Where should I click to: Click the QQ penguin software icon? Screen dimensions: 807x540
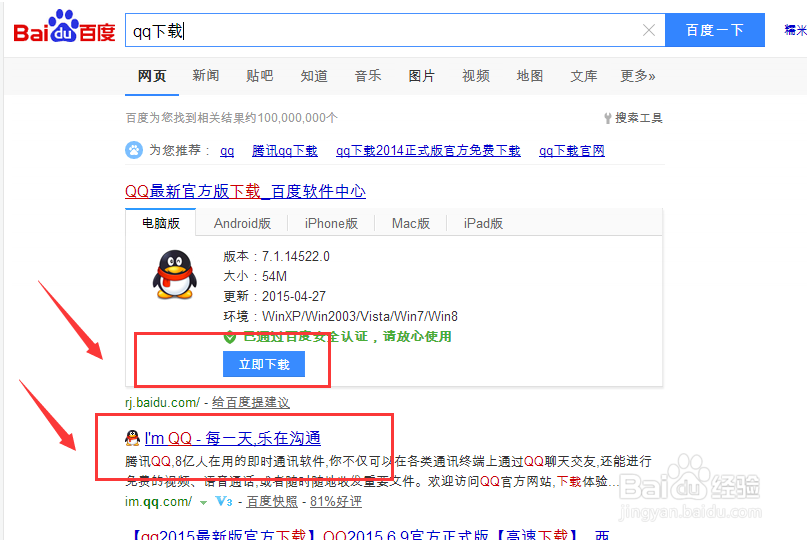coord(175,274)
